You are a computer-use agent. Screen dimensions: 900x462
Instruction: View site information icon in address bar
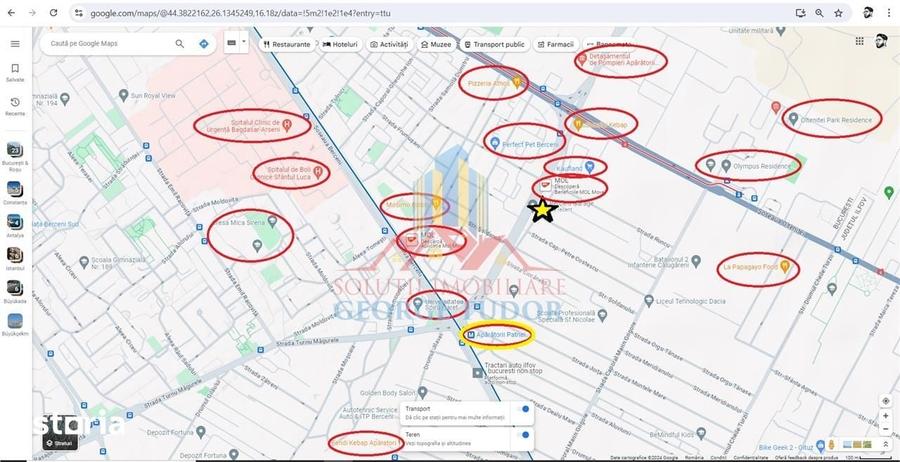click(x=79, y=13)
